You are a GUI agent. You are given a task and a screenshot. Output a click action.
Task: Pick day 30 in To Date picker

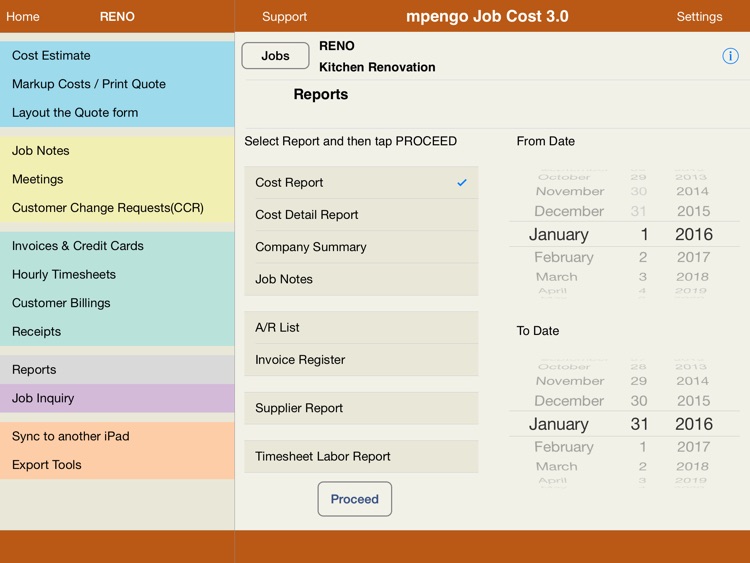tap(639, 401)
